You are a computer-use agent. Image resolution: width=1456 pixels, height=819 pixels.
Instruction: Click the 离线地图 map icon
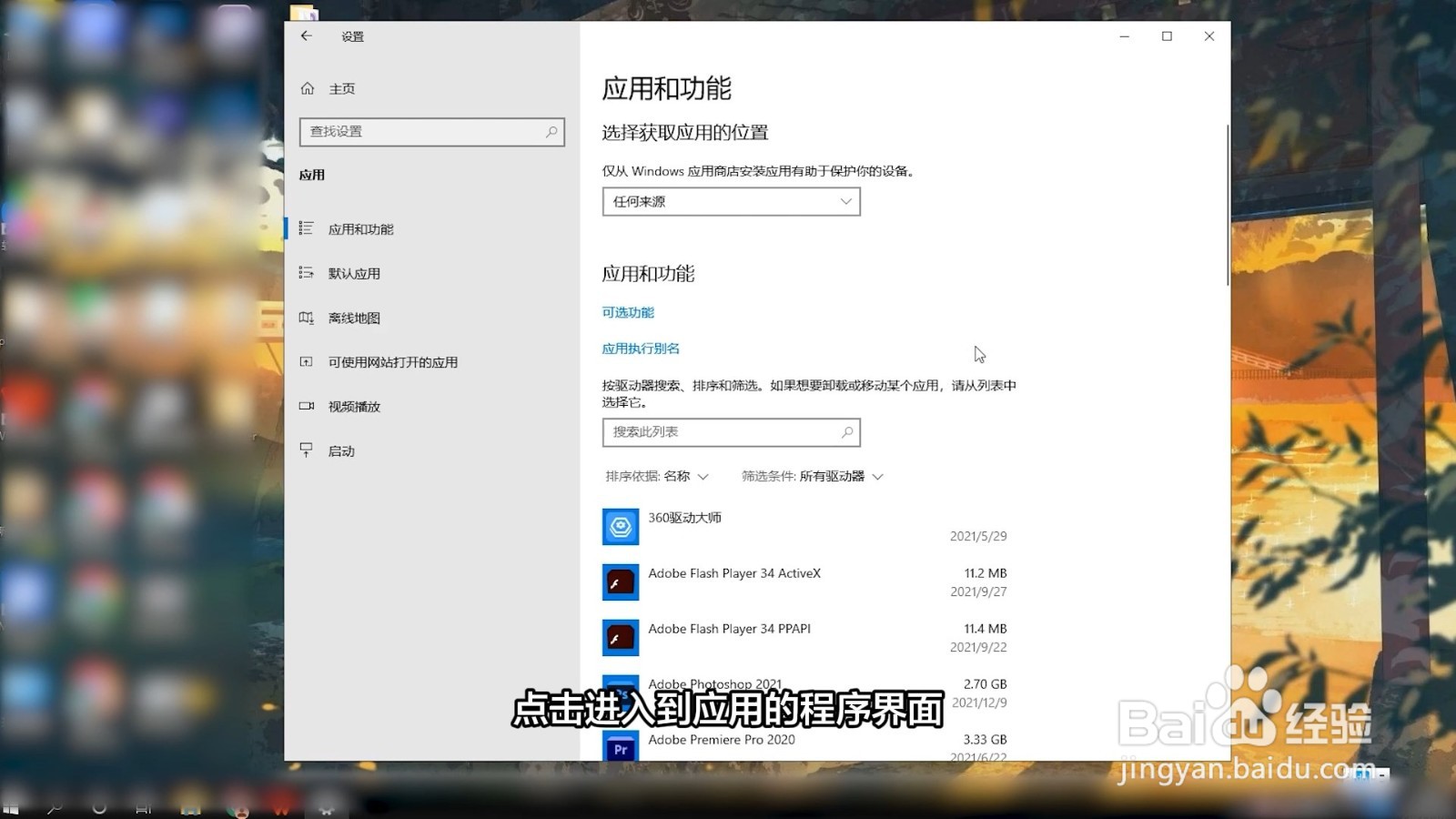(x=306, y=318)
